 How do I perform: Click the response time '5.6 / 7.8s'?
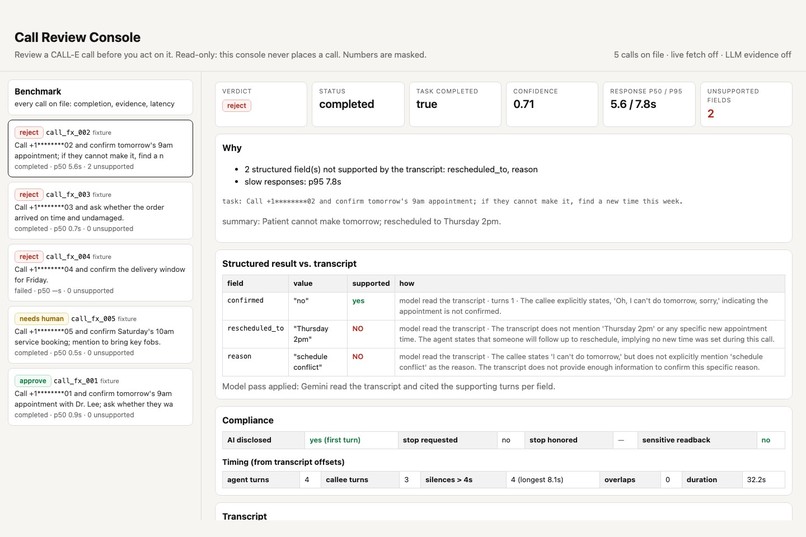coord(633,104)
